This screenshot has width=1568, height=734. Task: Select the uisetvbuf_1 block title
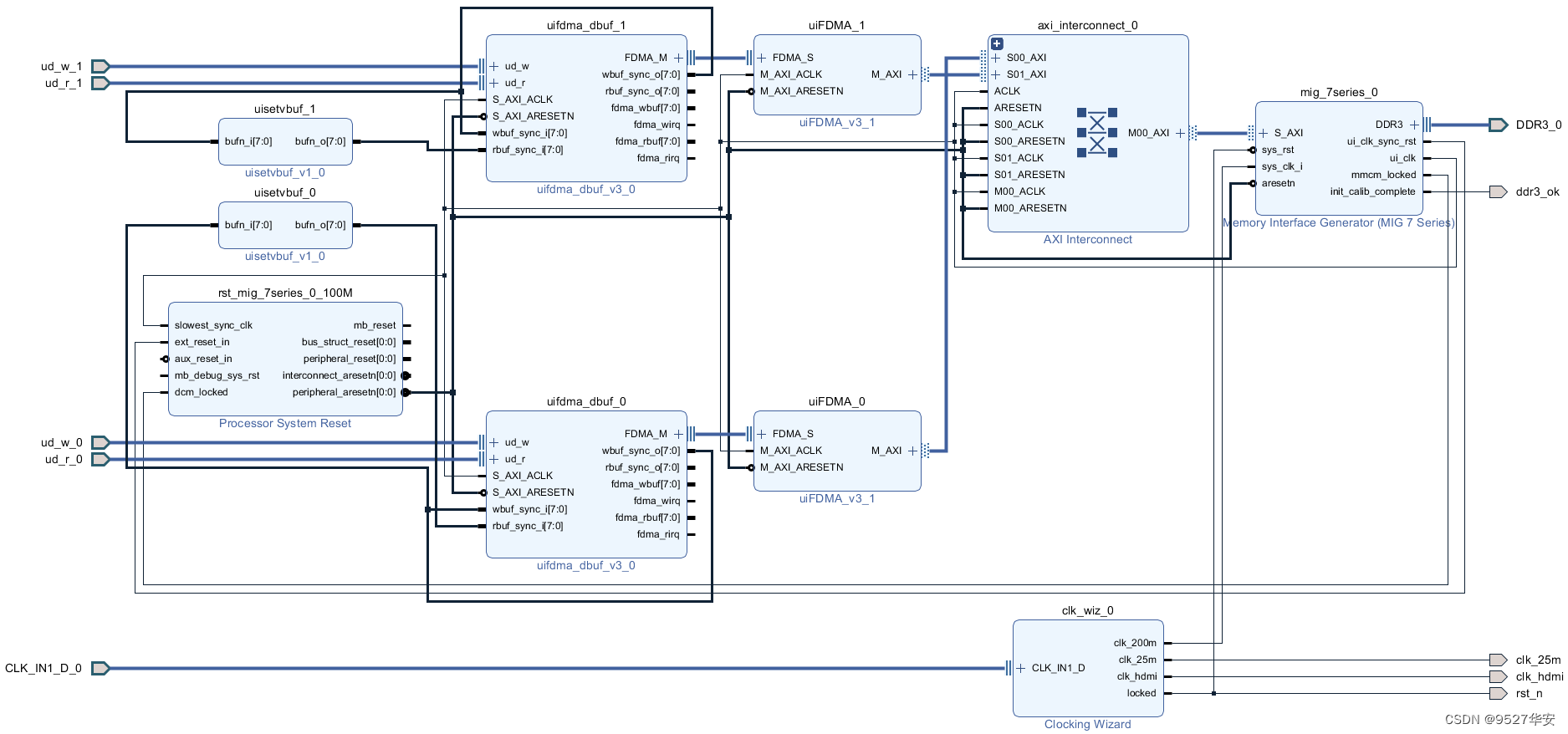(x=285, y=109)
